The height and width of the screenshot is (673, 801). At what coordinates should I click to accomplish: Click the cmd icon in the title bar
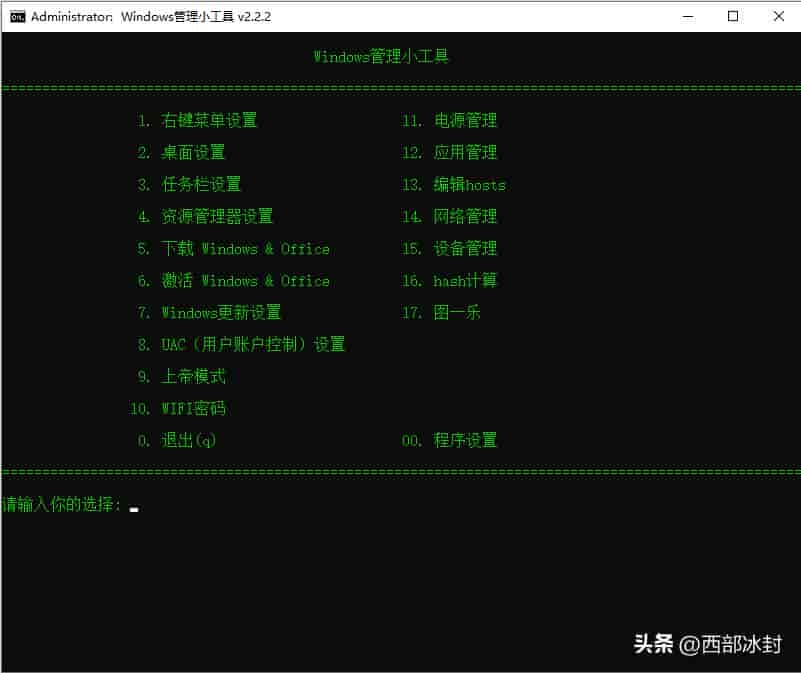tap(17, 17)
